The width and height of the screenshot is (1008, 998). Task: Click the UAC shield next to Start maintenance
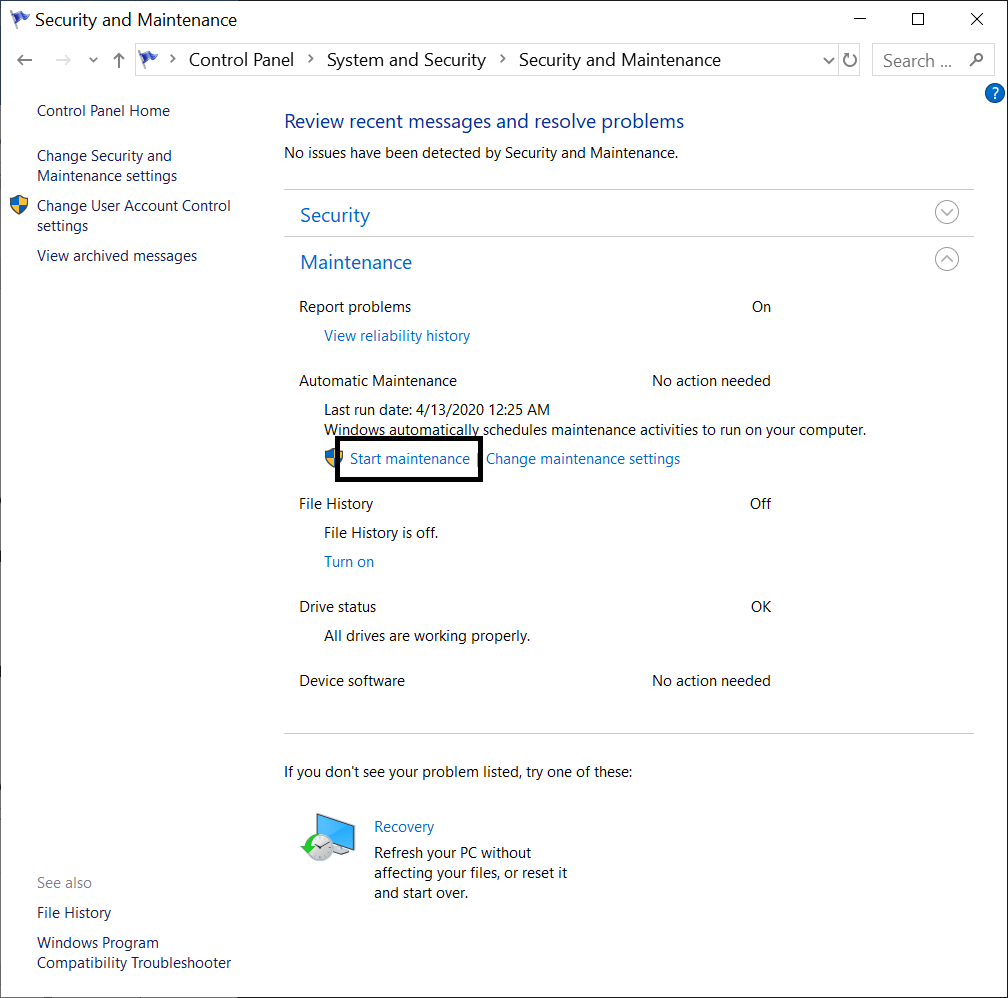pyautogui.click(x=332, y=457)
